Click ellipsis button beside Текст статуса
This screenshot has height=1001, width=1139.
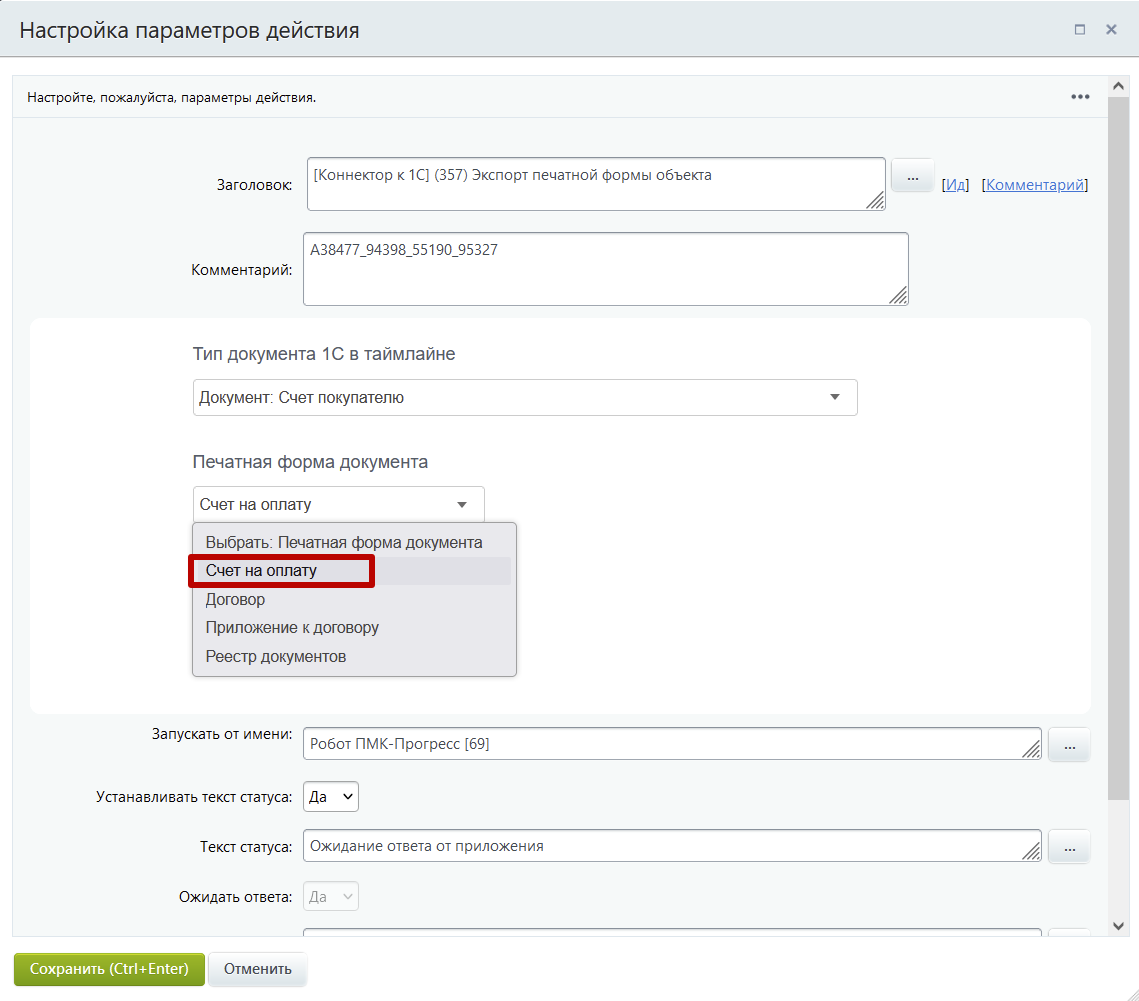pos(1069,847)
